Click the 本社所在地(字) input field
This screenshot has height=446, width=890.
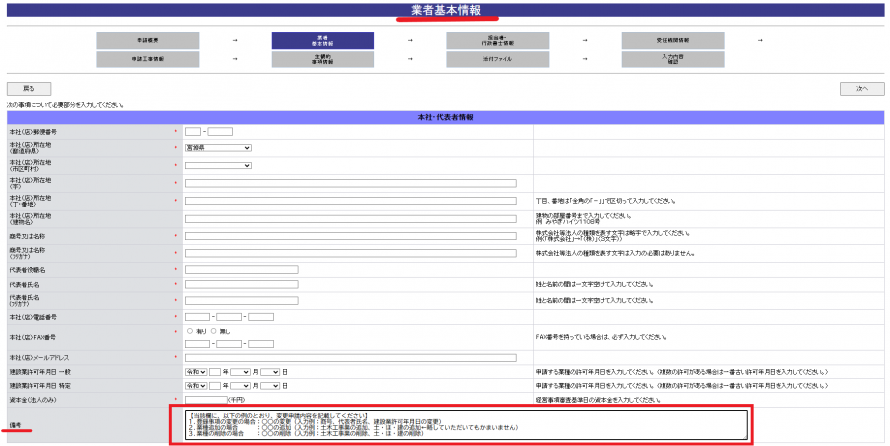351,183
